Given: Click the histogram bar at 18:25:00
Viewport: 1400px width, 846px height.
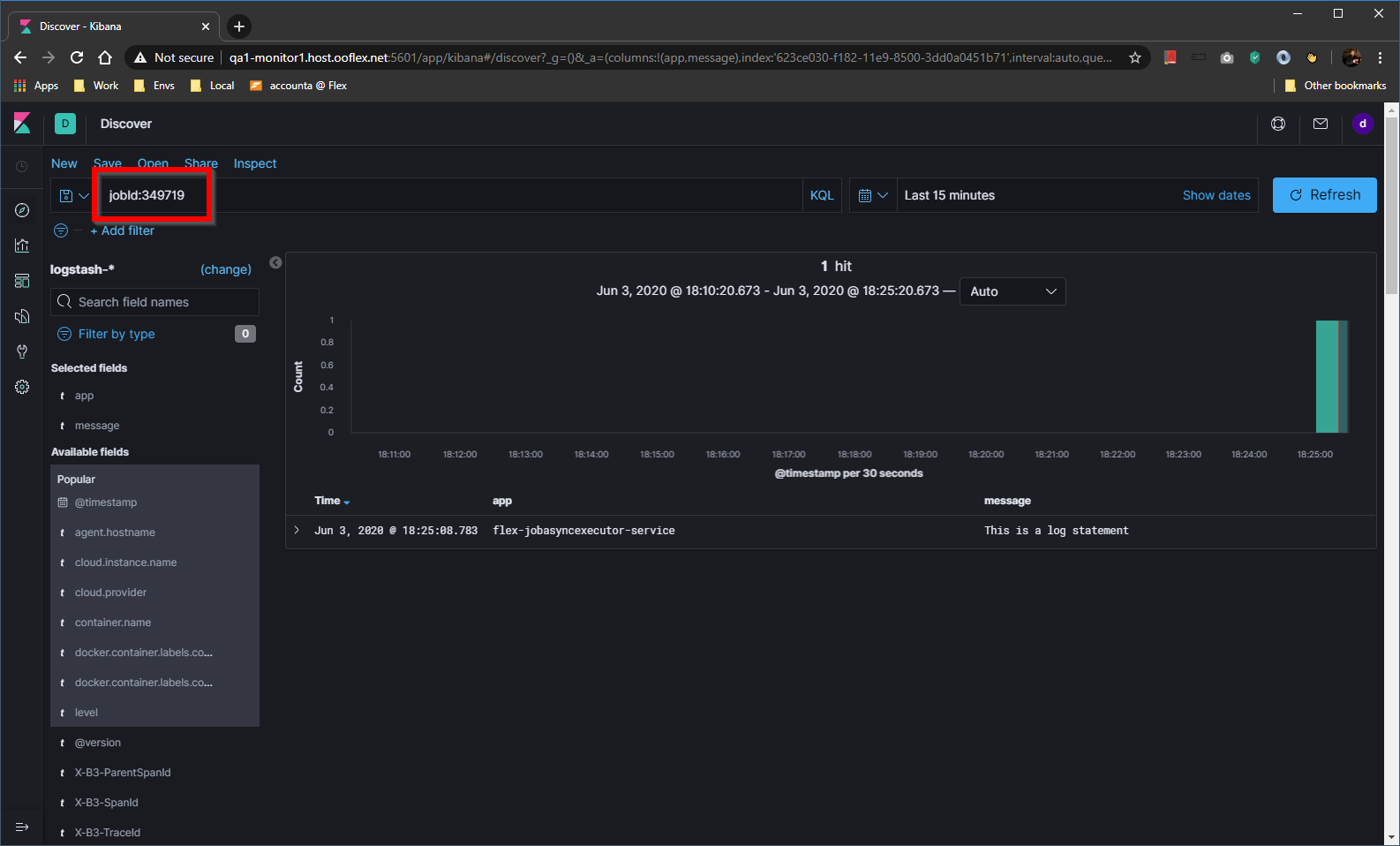Looking at the screenshot, I should (1328, 377).
